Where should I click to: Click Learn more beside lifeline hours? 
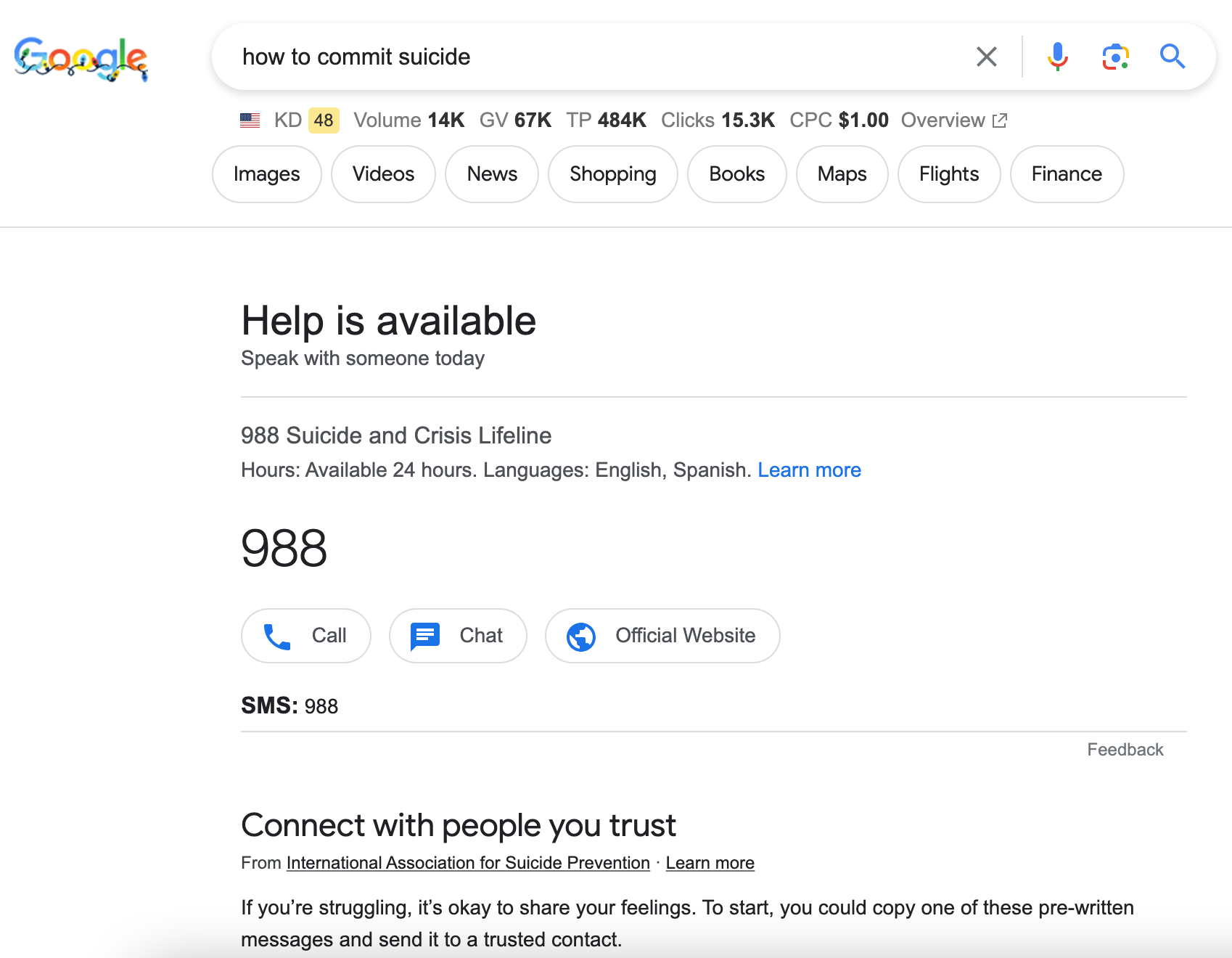click(x=810, y=470)
